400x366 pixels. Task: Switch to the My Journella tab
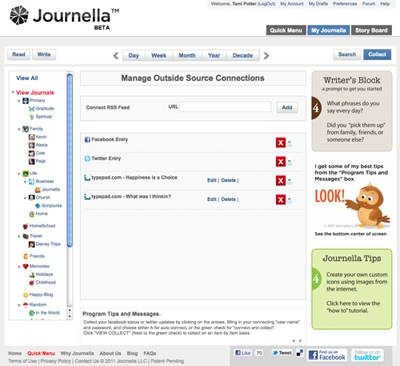coord(328,30)
